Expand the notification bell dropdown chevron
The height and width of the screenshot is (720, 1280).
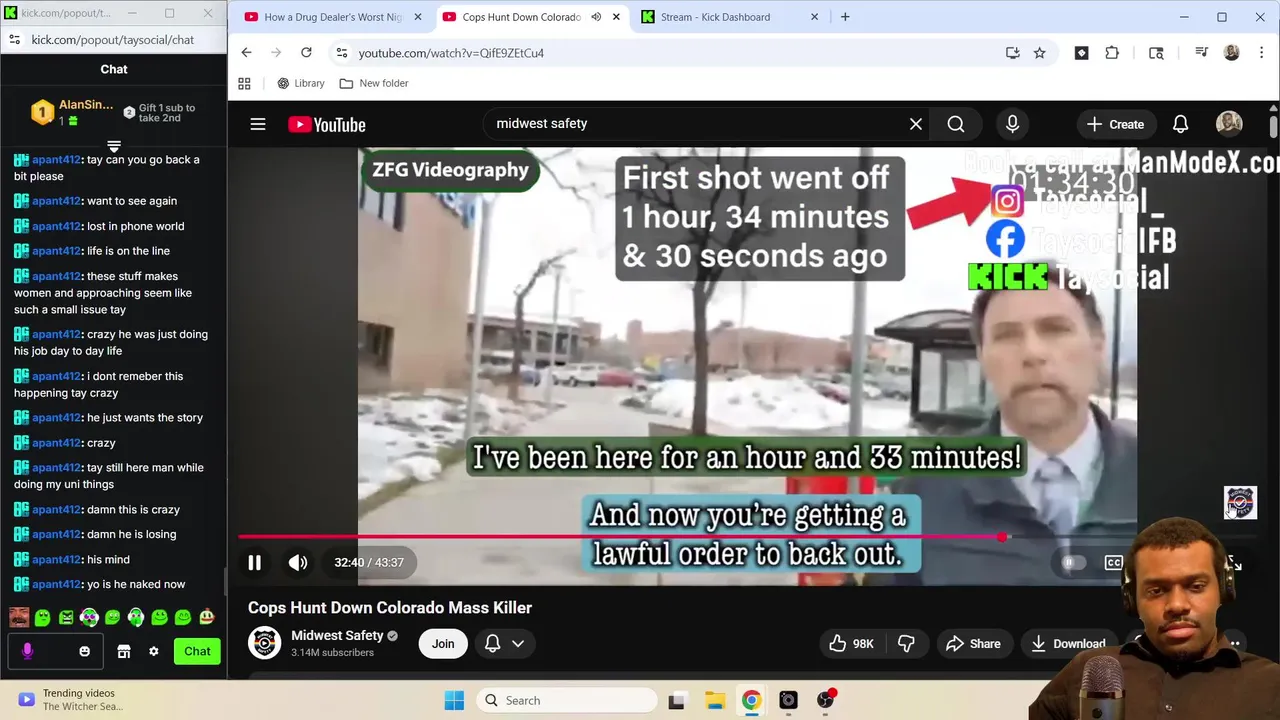tap(518, 644)
